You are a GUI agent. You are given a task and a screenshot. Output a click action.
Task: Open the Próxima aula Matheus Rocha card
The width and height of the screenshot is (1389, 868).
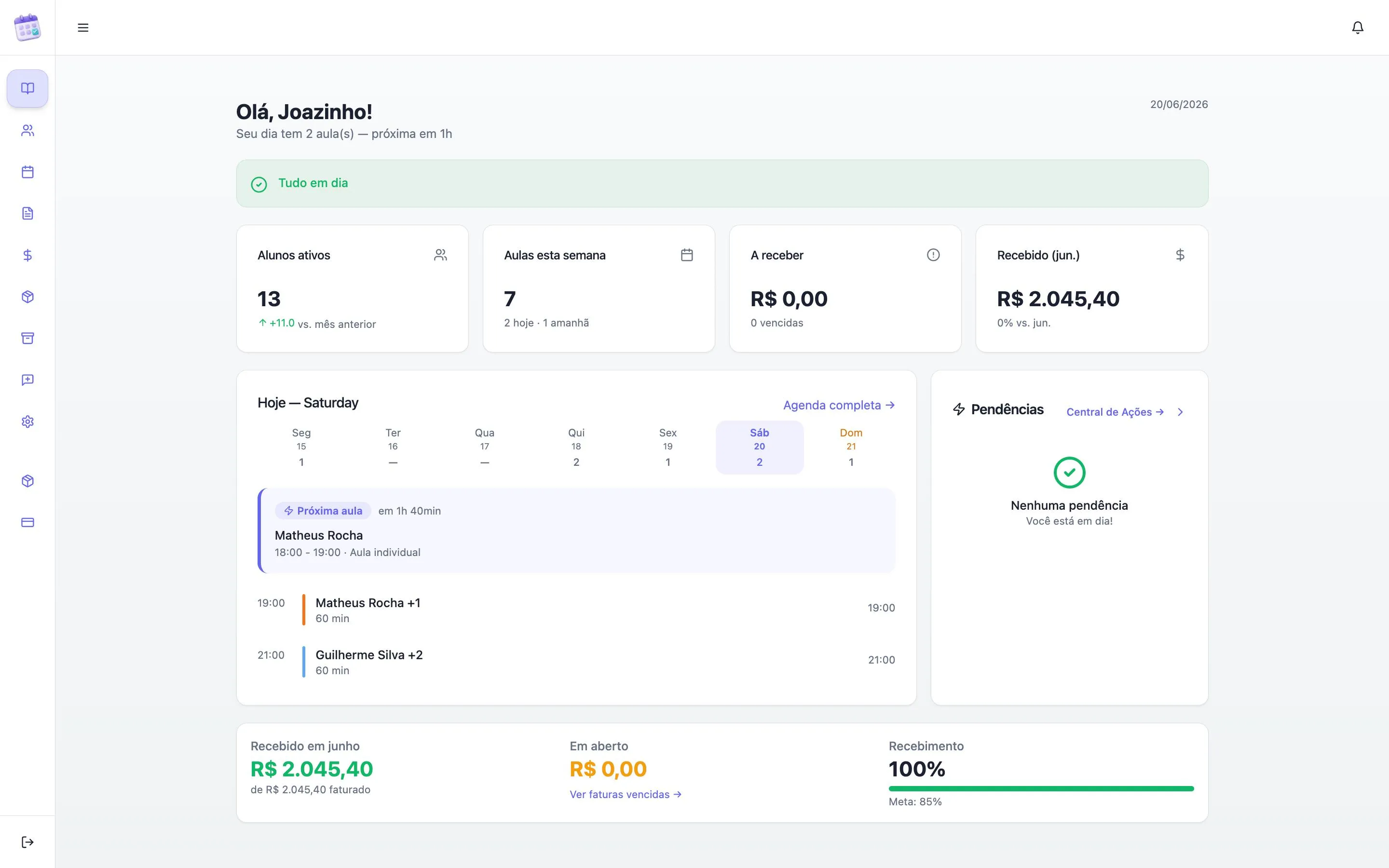tap(576, 530)
